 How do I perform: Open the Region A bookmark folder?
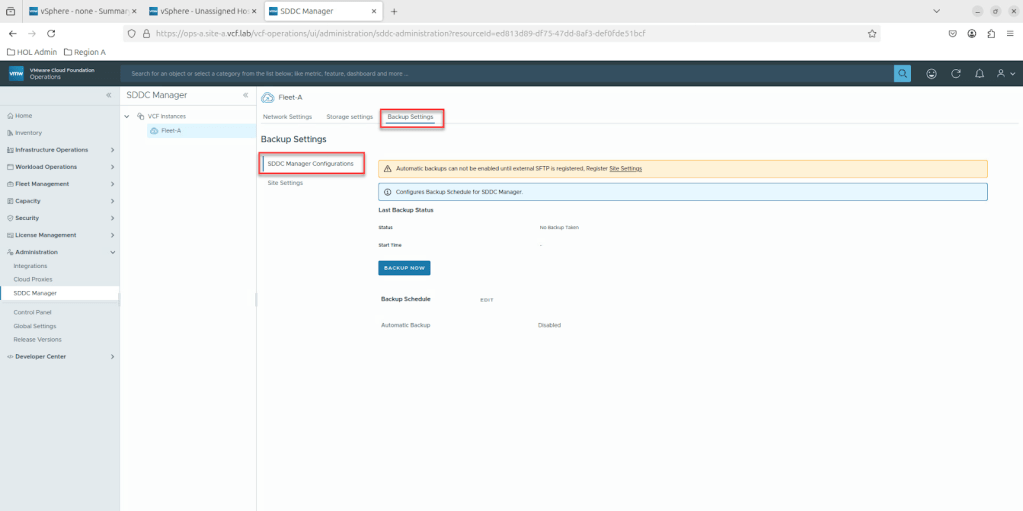tap(84, 52)
